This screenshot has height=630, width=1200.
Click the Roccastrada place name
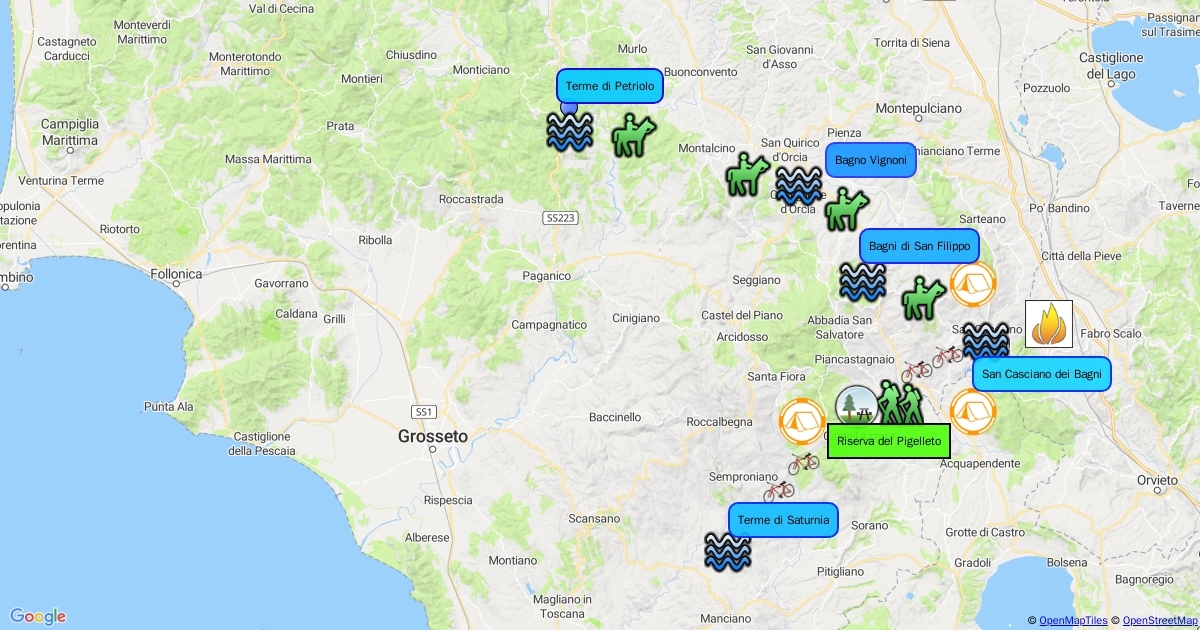(x=471, y=199)
